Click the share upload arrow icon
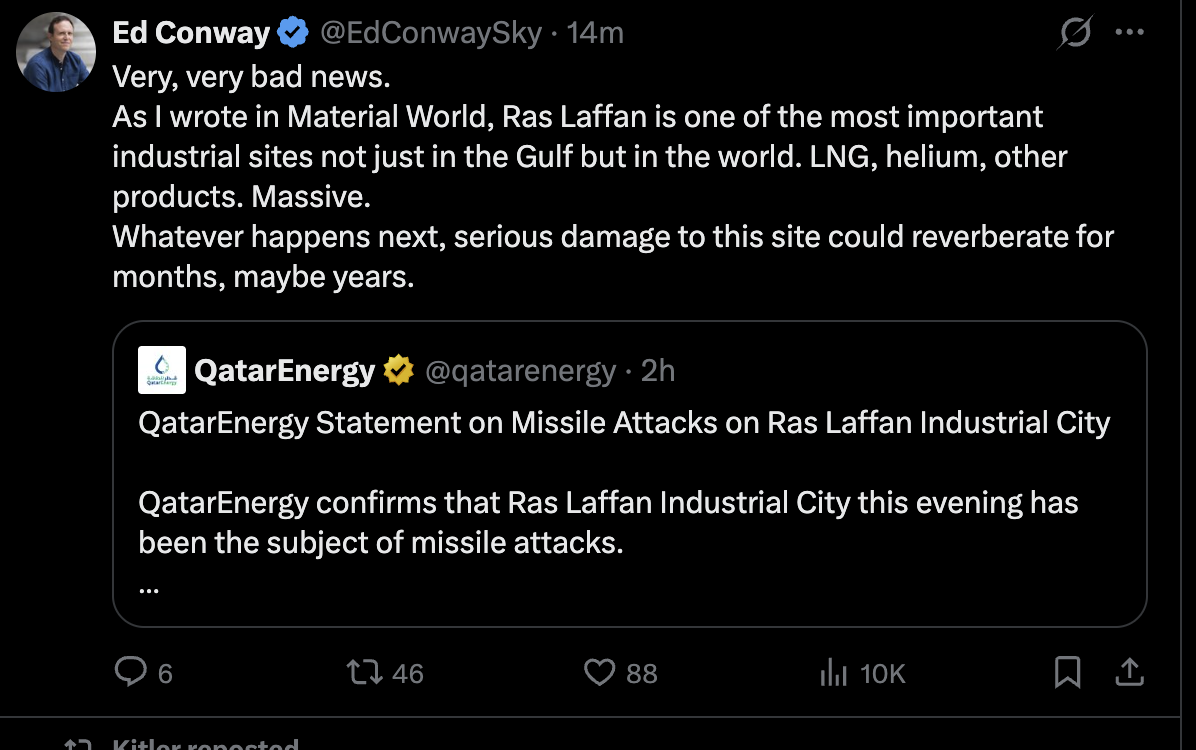The image size is (1196, 750). pos(1129,672)
